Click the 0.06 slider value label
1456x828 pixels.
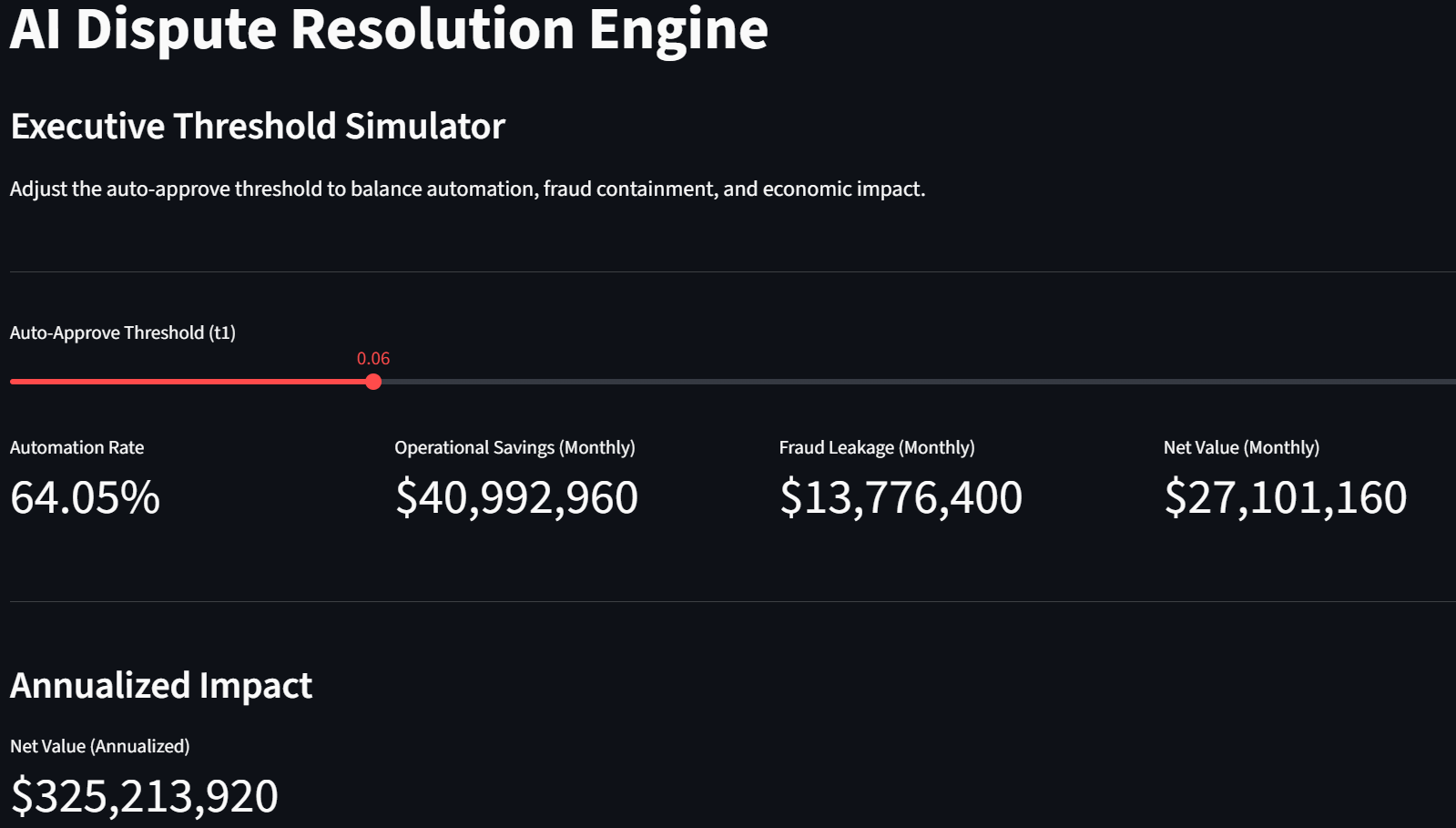pyautogui.click(x=373, y=359)
